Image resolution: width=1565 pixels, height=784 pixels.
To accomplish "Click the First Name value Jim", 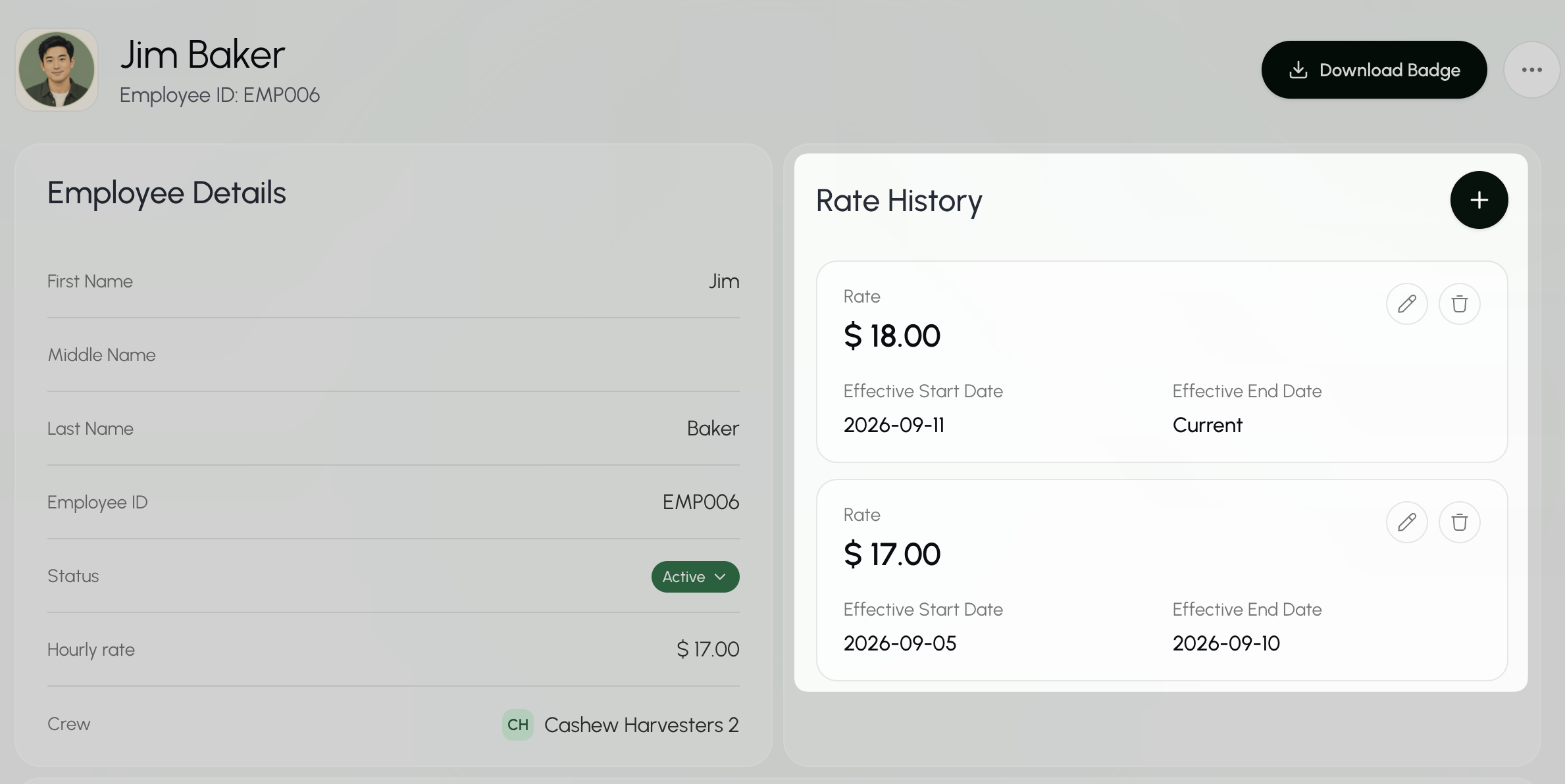I will (x=724, y=282).
